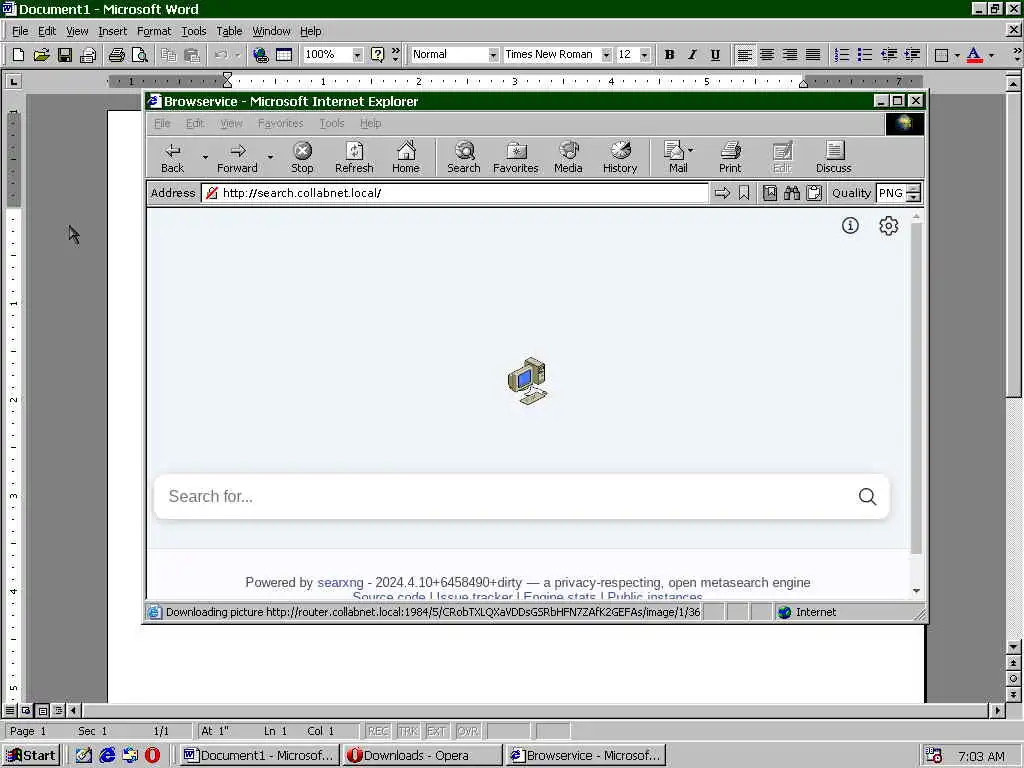1024x768 pixels.
Task: Align text right in Word
Action: point(790,55)
